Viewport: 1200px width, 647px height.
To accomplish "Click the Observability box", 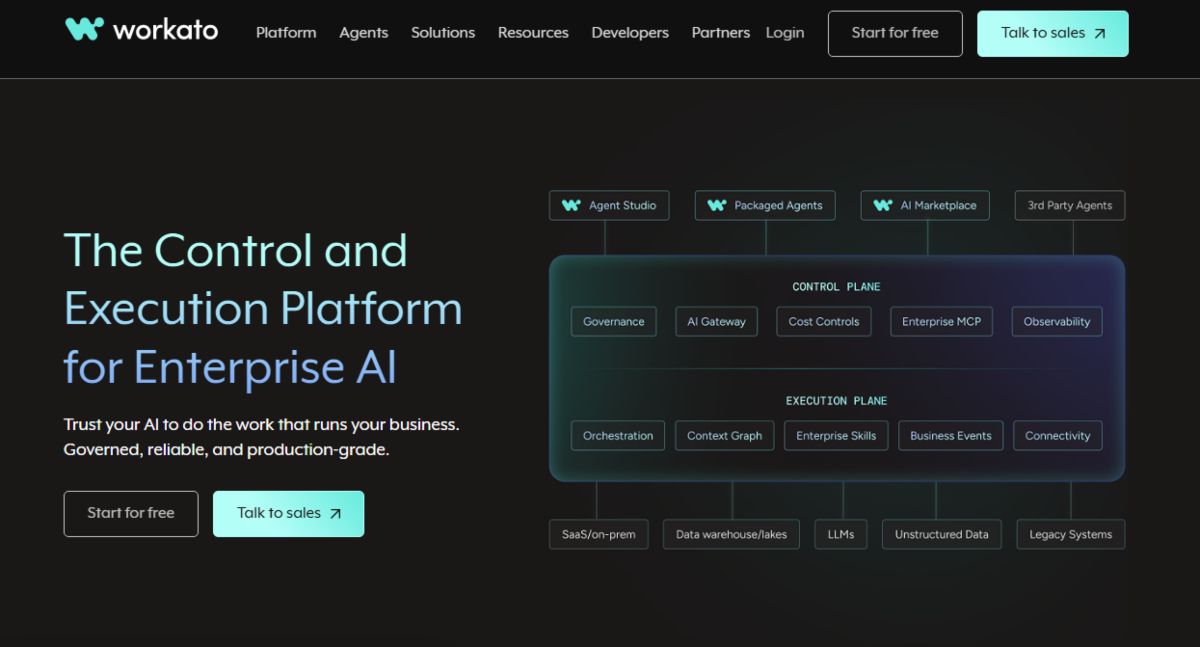I will pos(1057,322).
